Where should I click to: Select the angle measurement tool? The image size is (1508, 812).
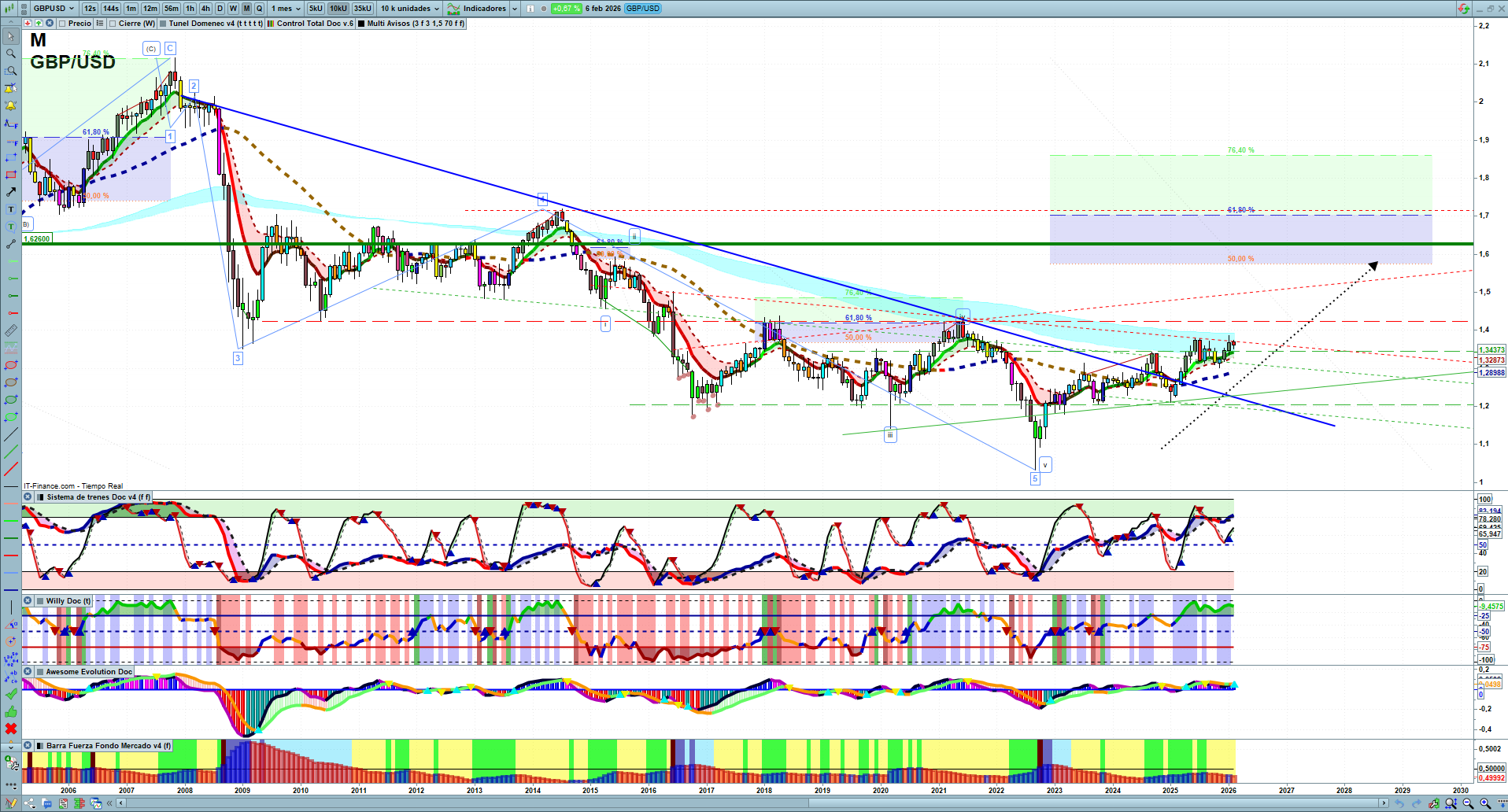click(11, 625)
